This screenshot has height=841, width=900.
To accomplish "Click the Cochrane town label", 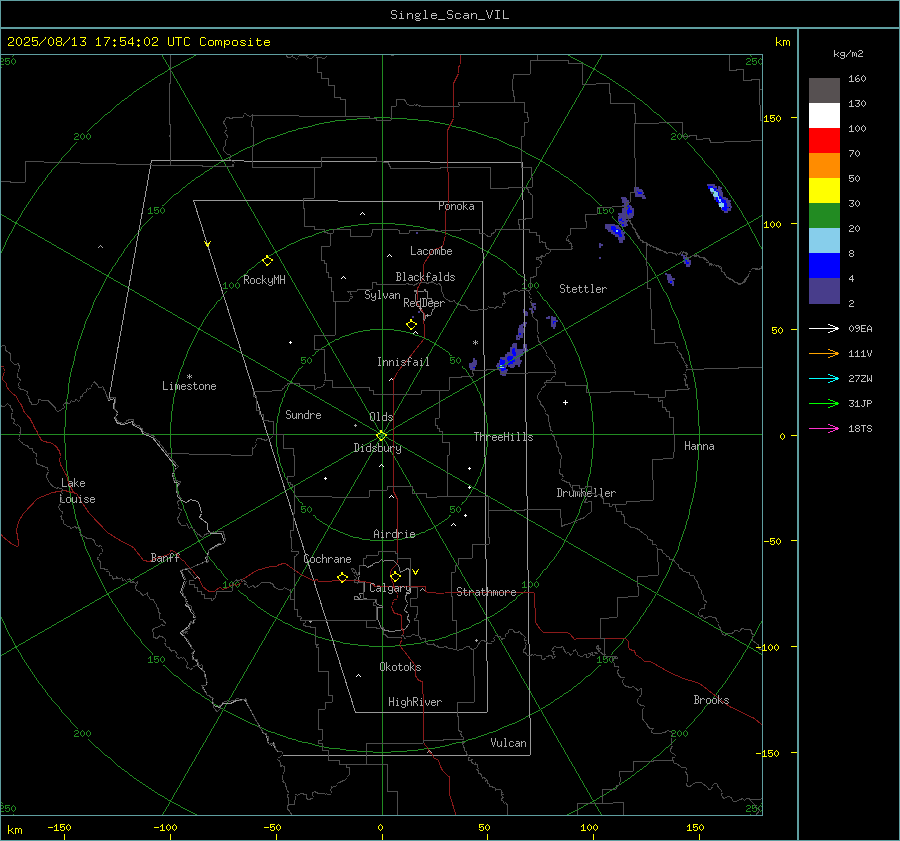I will (327, 559).
